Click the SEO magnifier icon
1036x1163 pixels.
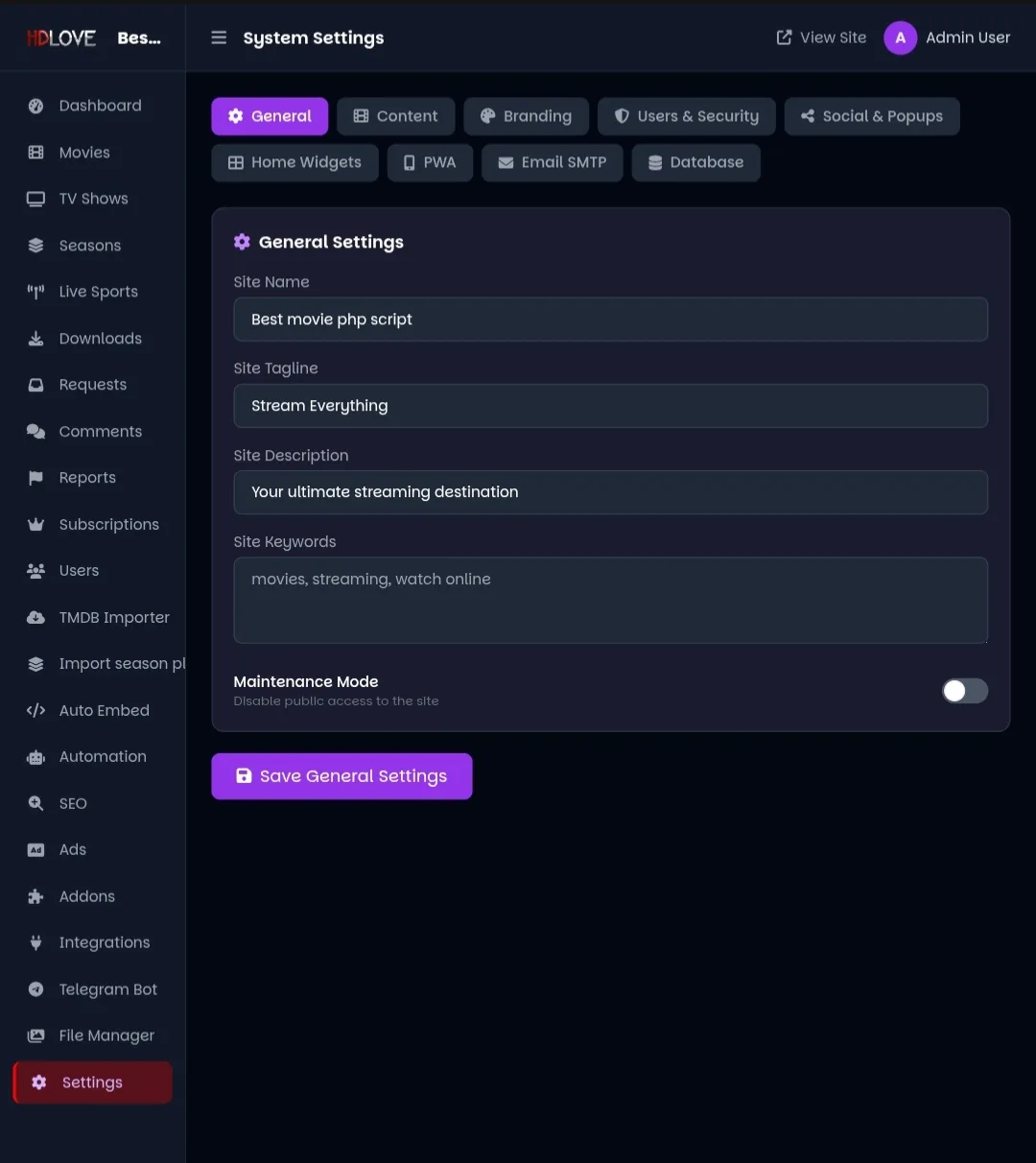coord(35,803)
